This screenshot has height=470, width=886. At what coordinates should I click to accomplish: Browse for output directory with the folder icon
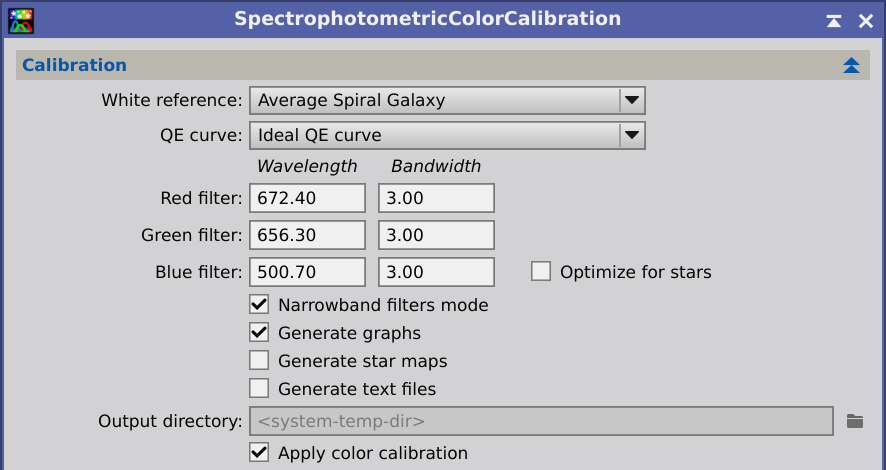point(854,421)
